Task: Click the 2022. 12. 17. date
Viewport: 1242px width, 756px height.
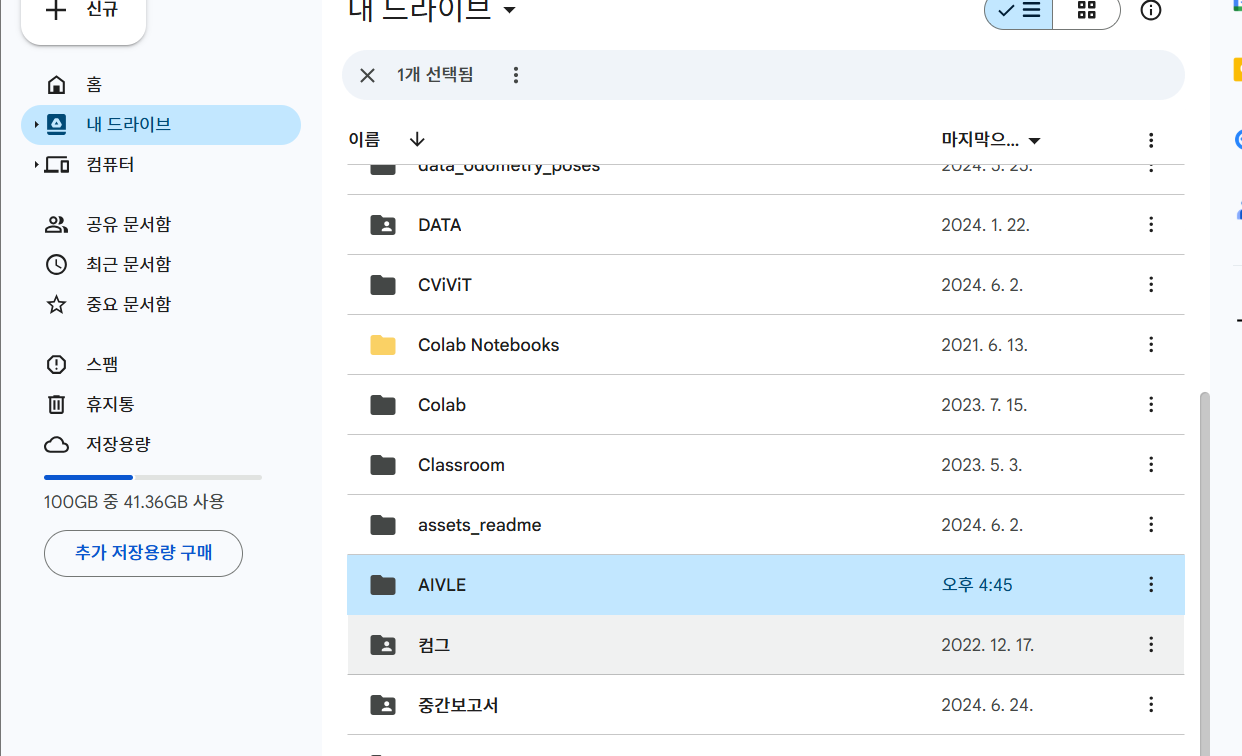Action: 988,645
